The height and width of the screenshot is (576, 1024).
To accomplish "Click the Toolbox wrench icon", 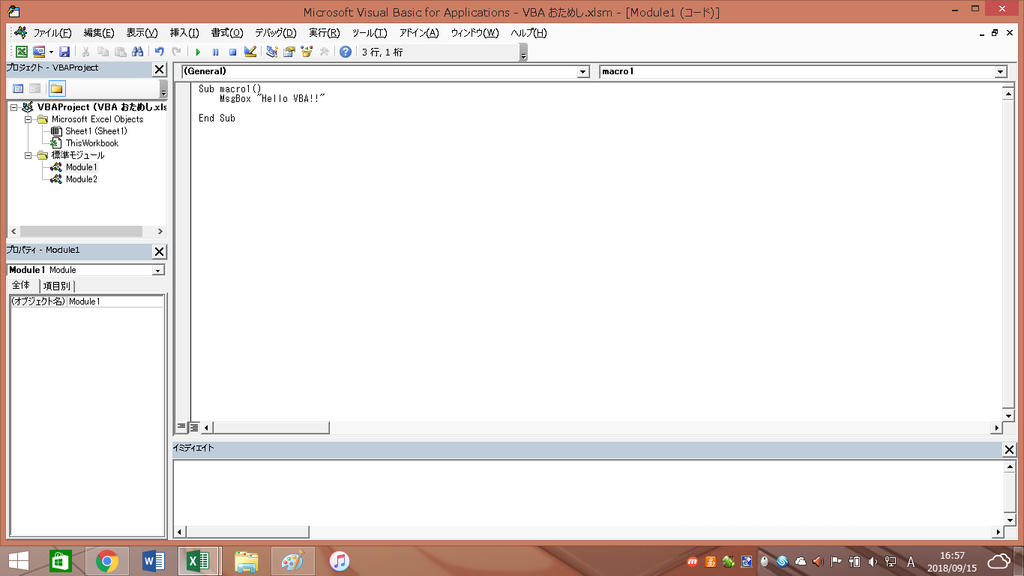I will click(324, 52).
